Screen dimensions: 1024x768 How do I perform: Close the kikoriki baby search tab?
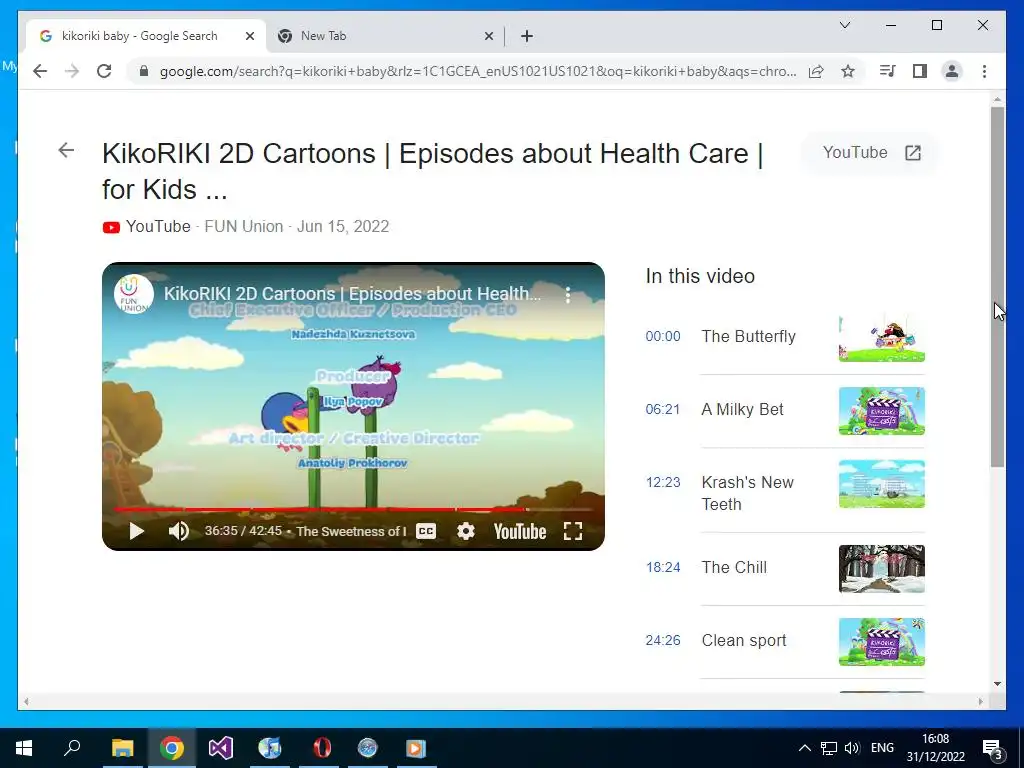pyautogui.click(x=249, y=37)
